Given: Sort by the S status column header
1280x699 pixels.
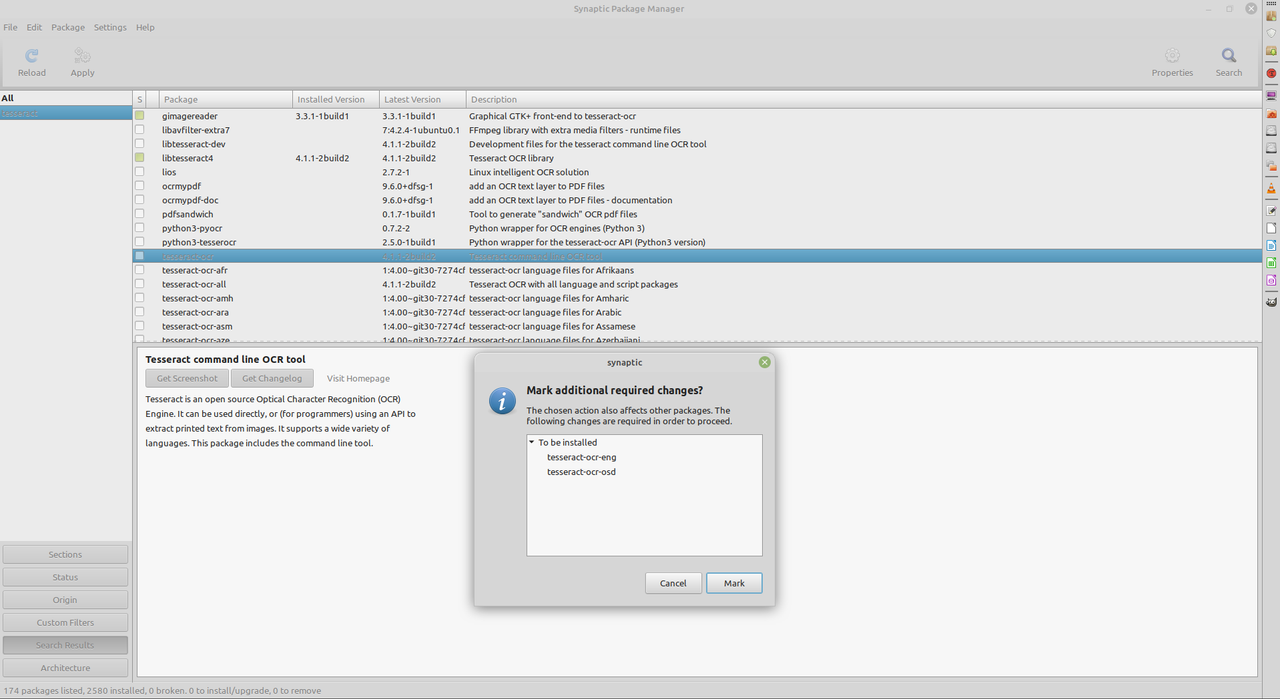Looking at the screenshot, I should pos(140,99).
